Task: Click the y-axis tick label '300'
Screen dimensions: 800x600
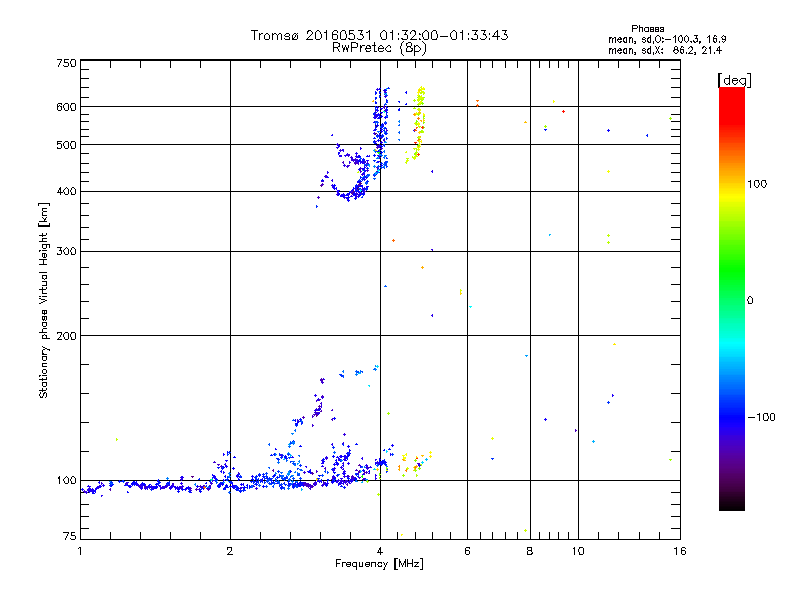Action: [66, 251]
